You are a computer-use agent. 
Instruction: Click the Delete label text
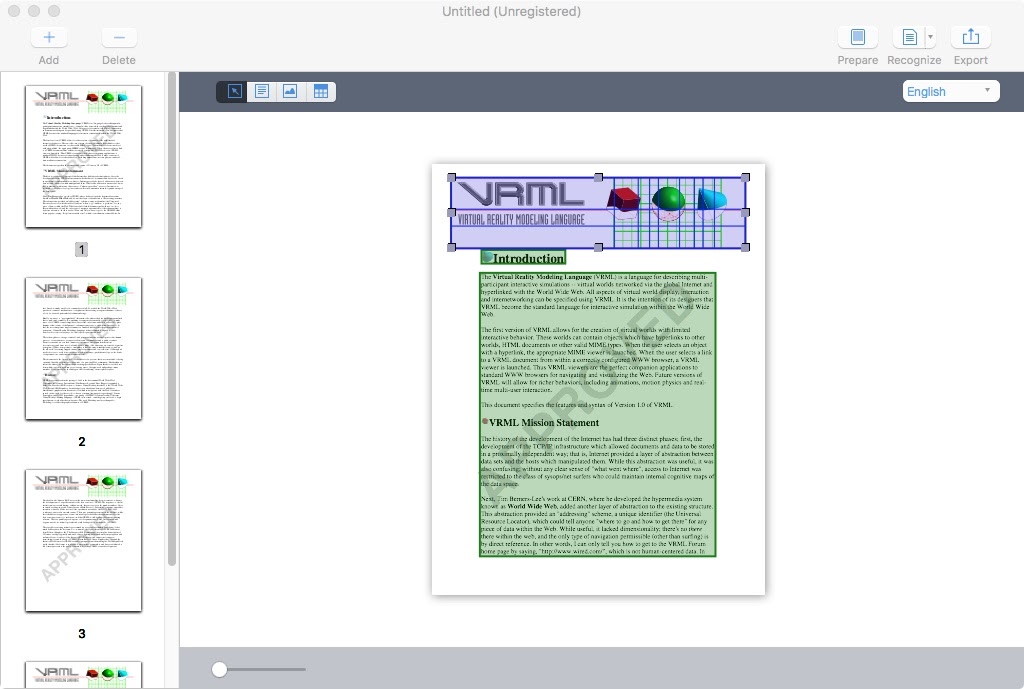point(119,60)
